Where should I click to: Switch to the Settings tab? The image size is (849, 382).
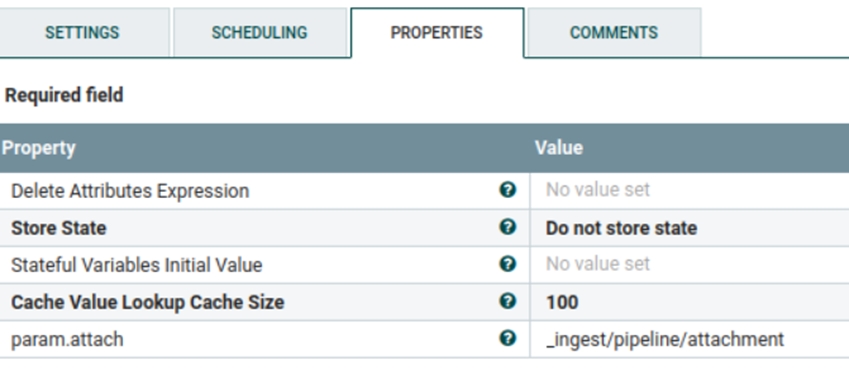click(x=82, y=32)
